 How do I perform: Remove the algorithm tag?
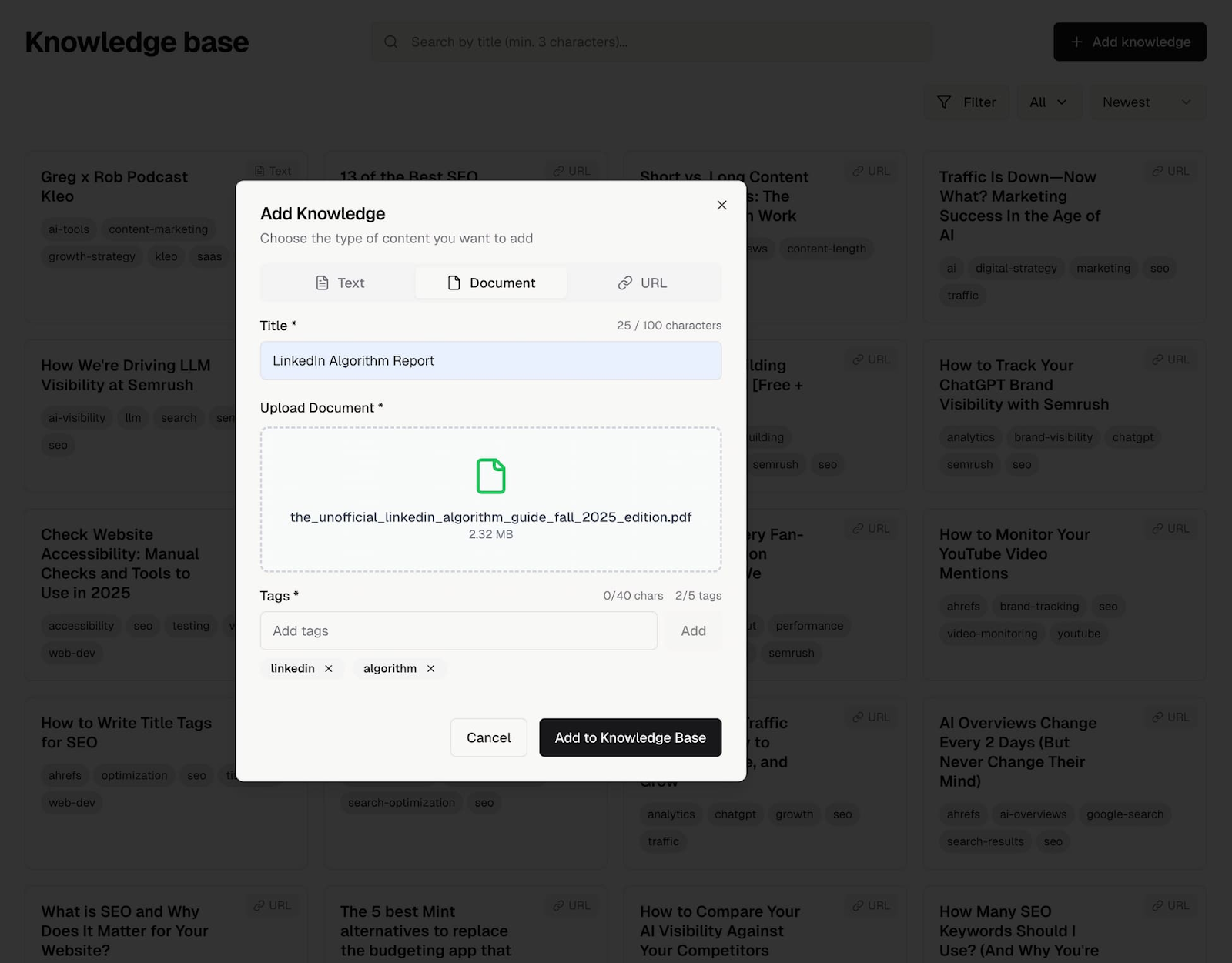[x=430, y=668]
